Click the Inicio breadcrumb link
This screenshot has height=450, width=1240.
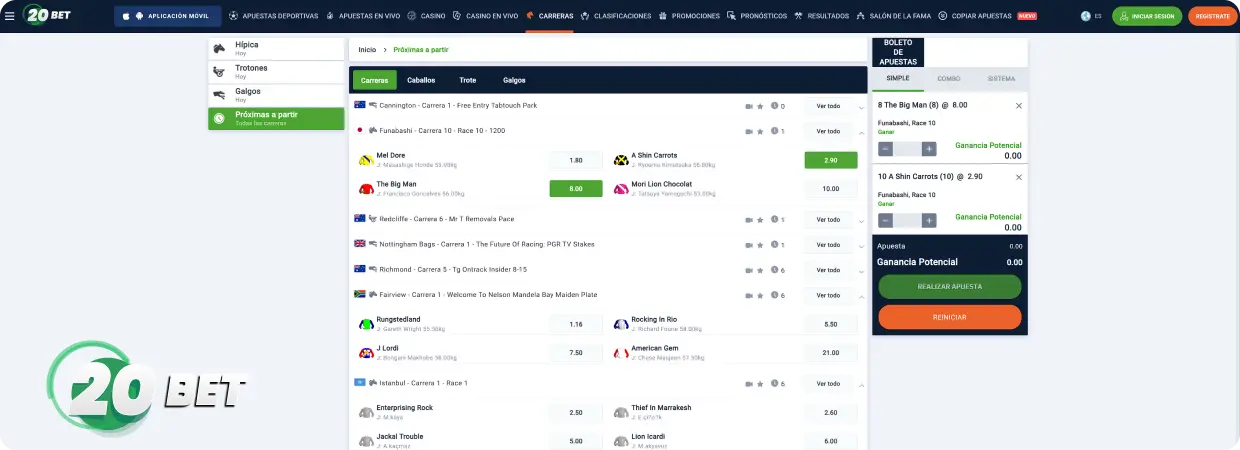click(x=367, y=49)
